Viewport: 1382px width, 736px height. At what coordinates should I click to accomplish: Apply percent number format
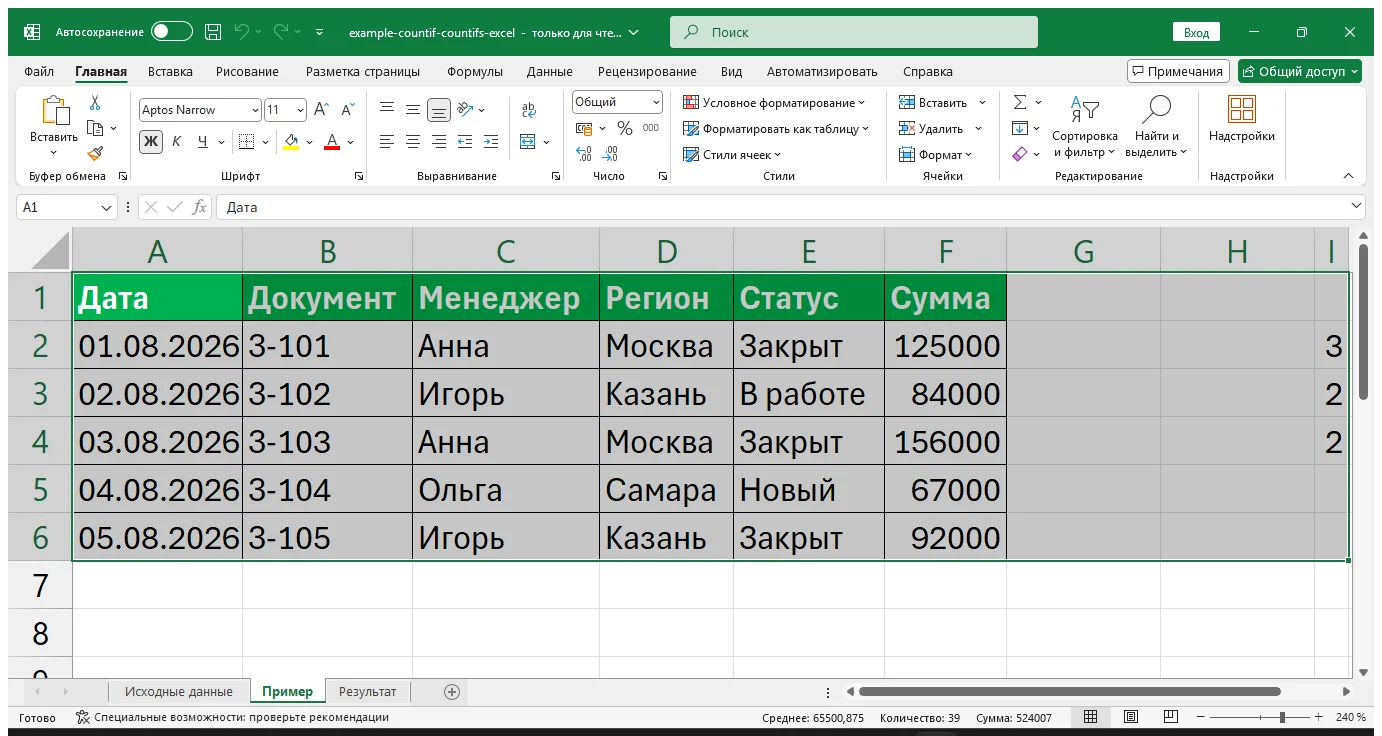(625, 128)
